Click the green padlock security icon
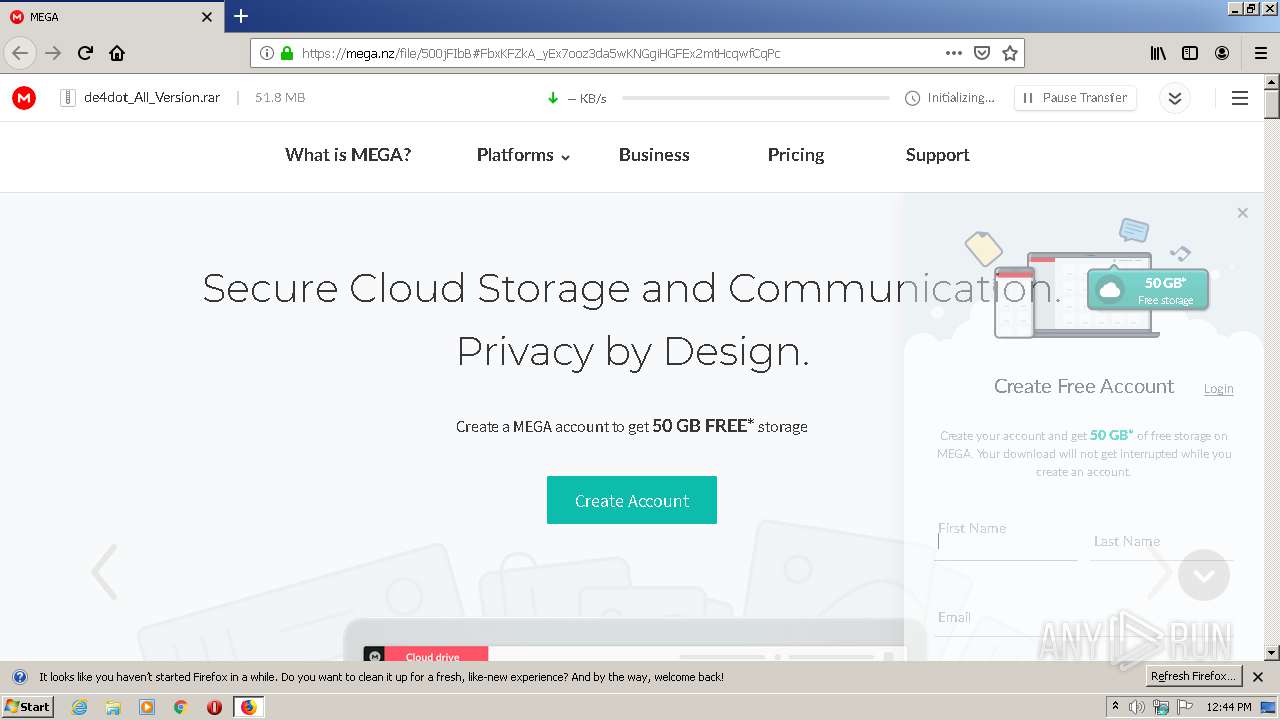Viewport: 1280px width, 720px height. coord(287,53)
